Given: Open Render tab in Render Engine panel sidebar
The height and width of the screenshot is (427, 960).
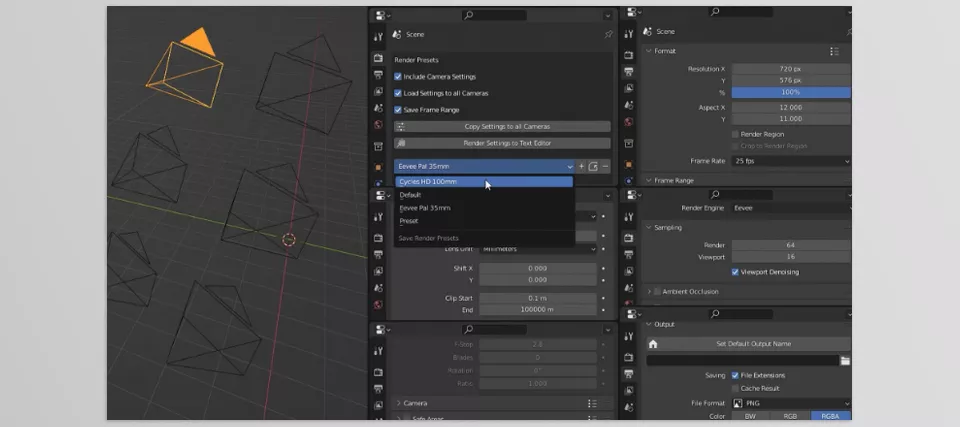Looking at the screenshot, I should (629, 238).
